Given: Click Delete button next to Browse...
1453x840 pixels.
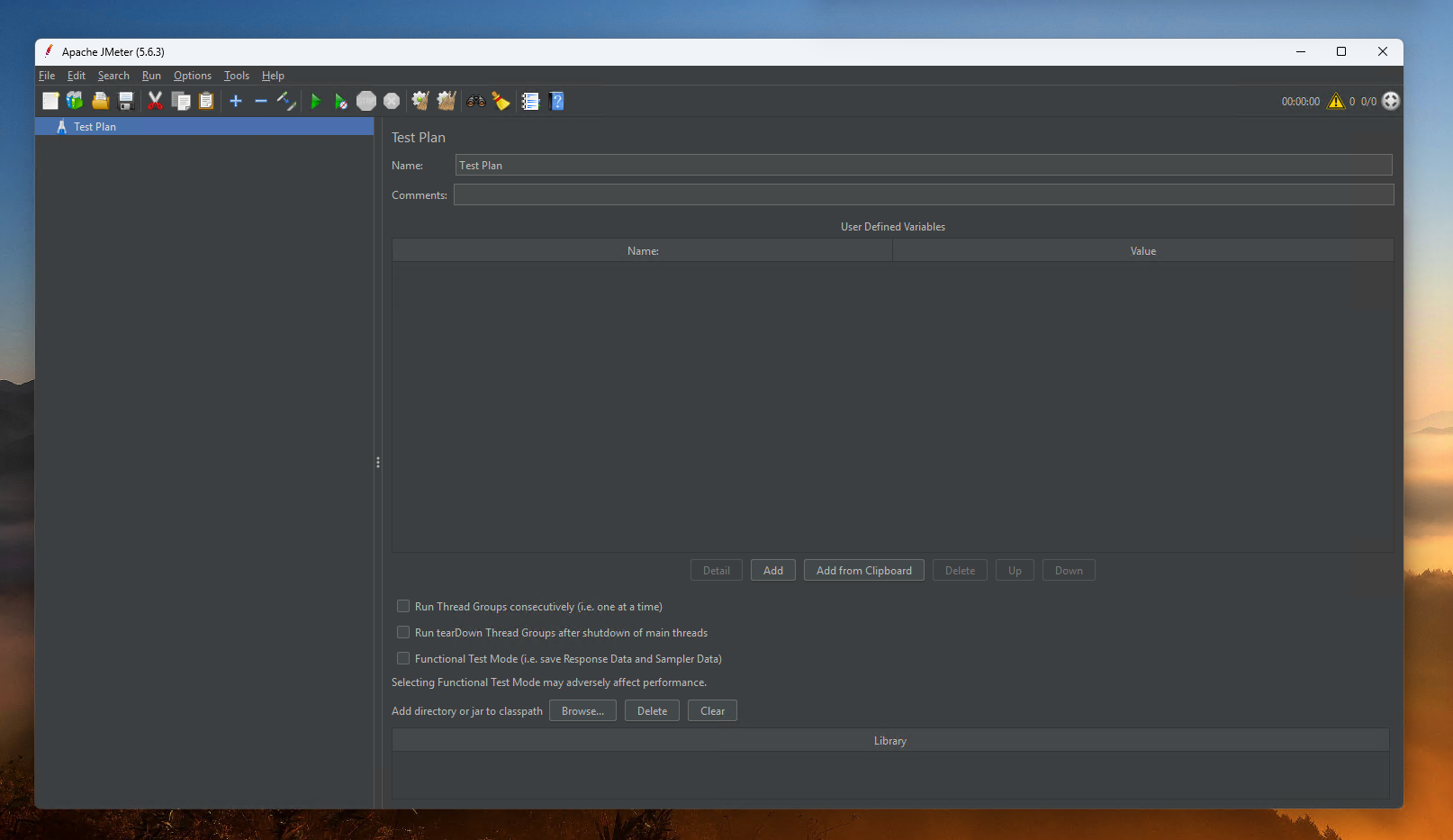Looking at the screenshot, I should point(652,711).
